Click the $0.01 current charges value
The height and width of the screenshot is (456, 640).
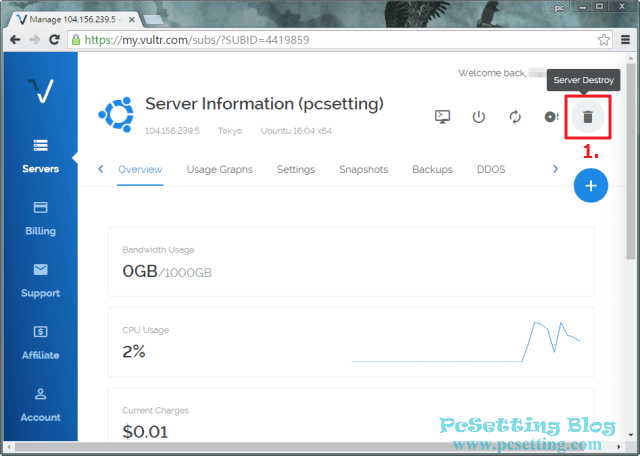tap(145, 432)
